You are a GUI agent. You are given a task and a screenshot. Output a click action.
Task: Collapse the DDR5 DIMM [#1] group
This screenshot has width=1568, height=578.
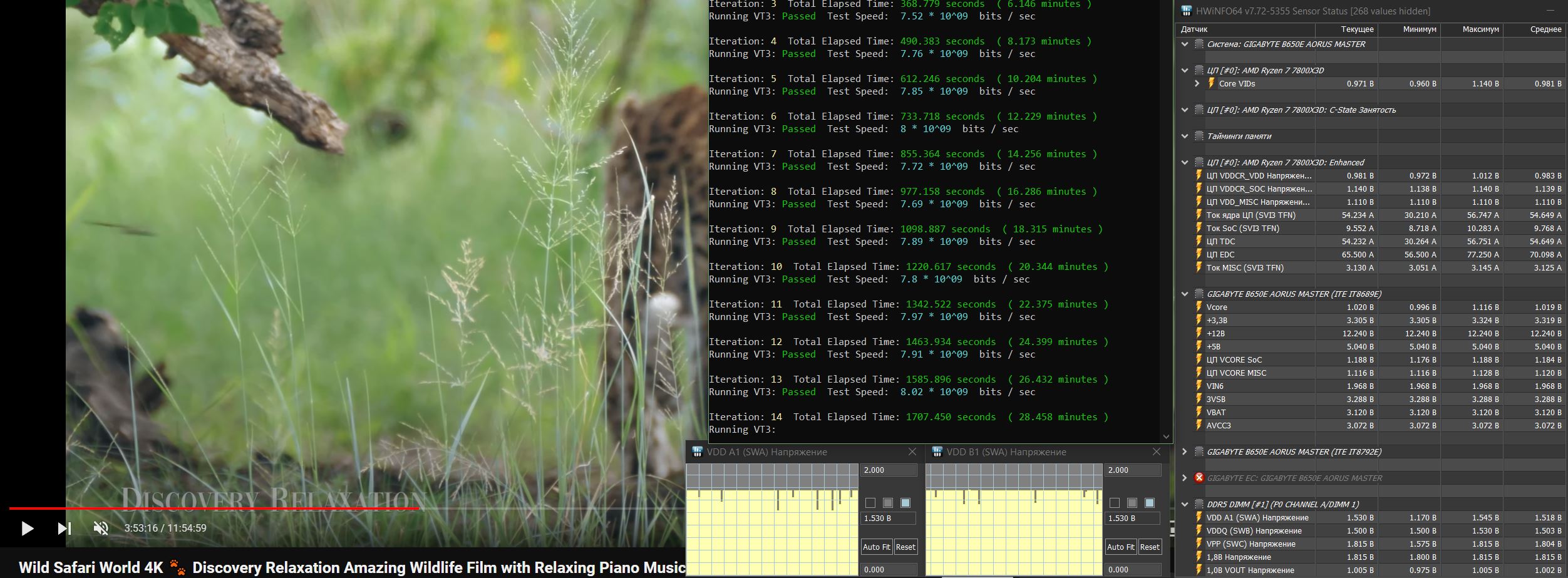click(1184, 504)
